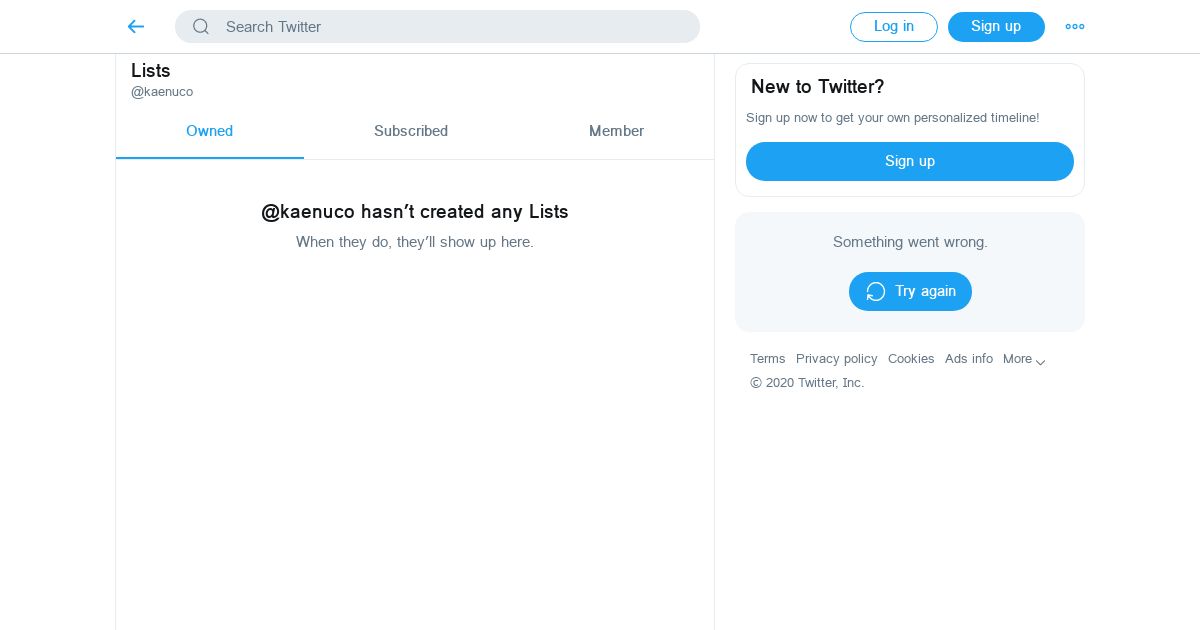Focus the Search Twitter field

coord(450,27)
